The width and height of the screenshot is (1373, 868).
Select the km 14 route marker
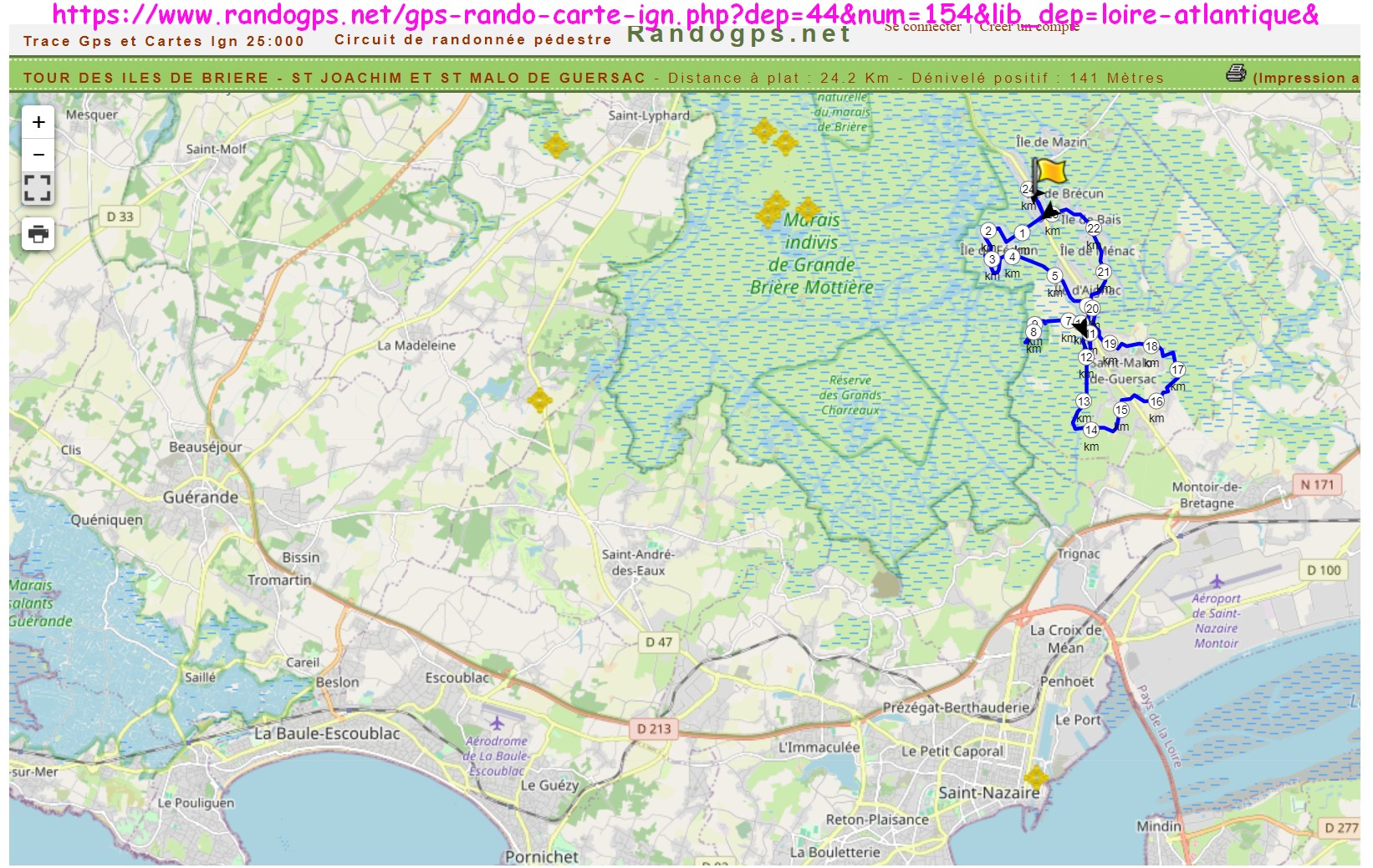click(x=1091, y=431)
